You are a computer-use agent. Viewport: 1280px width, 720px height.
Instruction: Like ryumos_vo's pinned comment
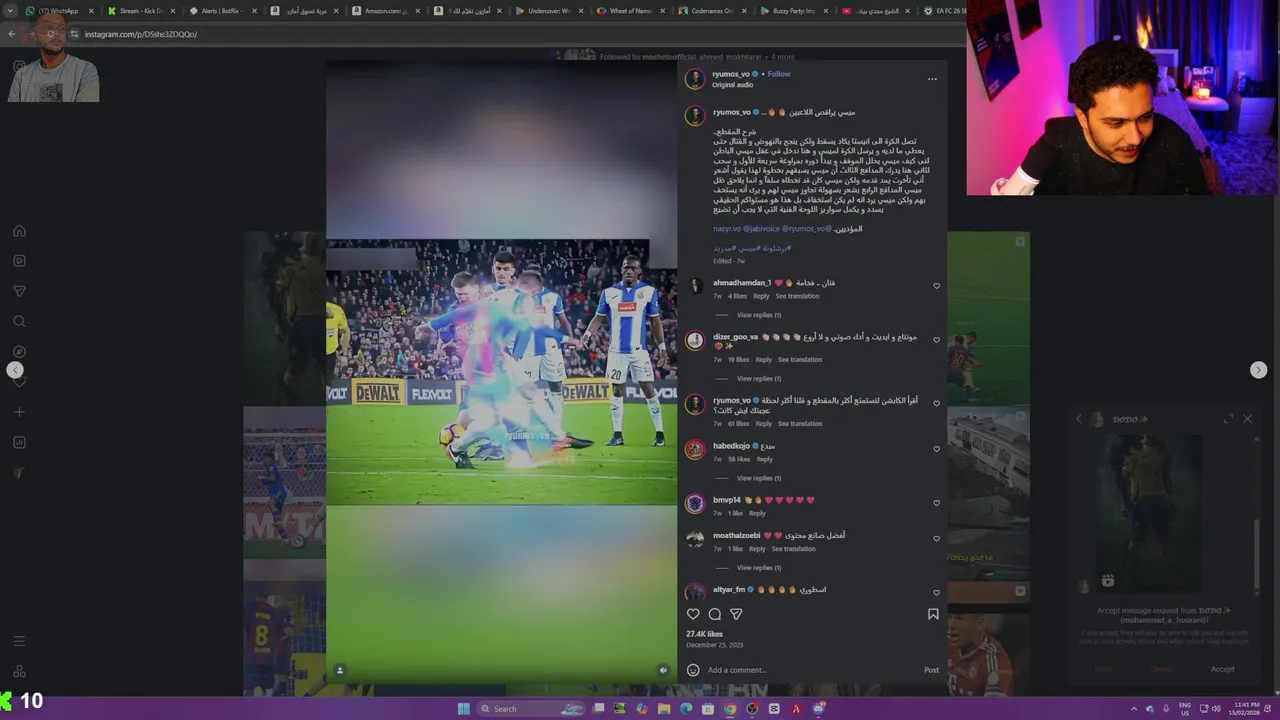click(x=936, y=404)
